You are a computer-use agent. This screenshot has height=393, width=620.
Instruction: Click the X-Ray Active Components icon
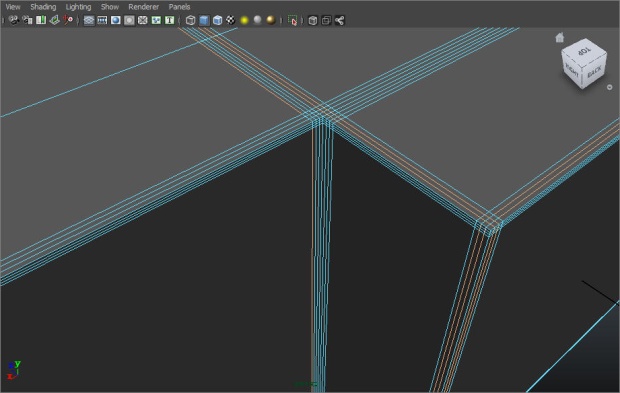pyautogui.click(x=326, y=20)
